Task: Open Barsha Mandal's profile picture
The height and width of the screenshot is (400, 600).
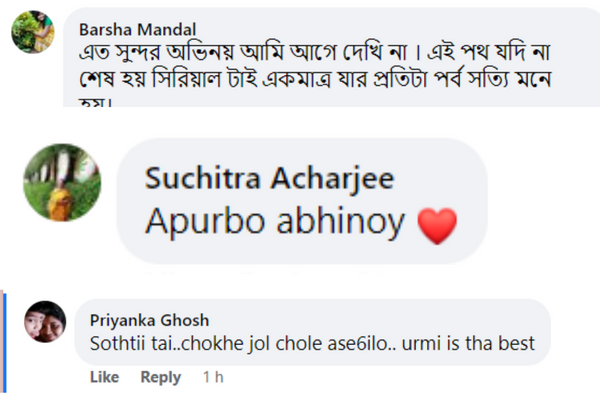Action: (32, 35)
